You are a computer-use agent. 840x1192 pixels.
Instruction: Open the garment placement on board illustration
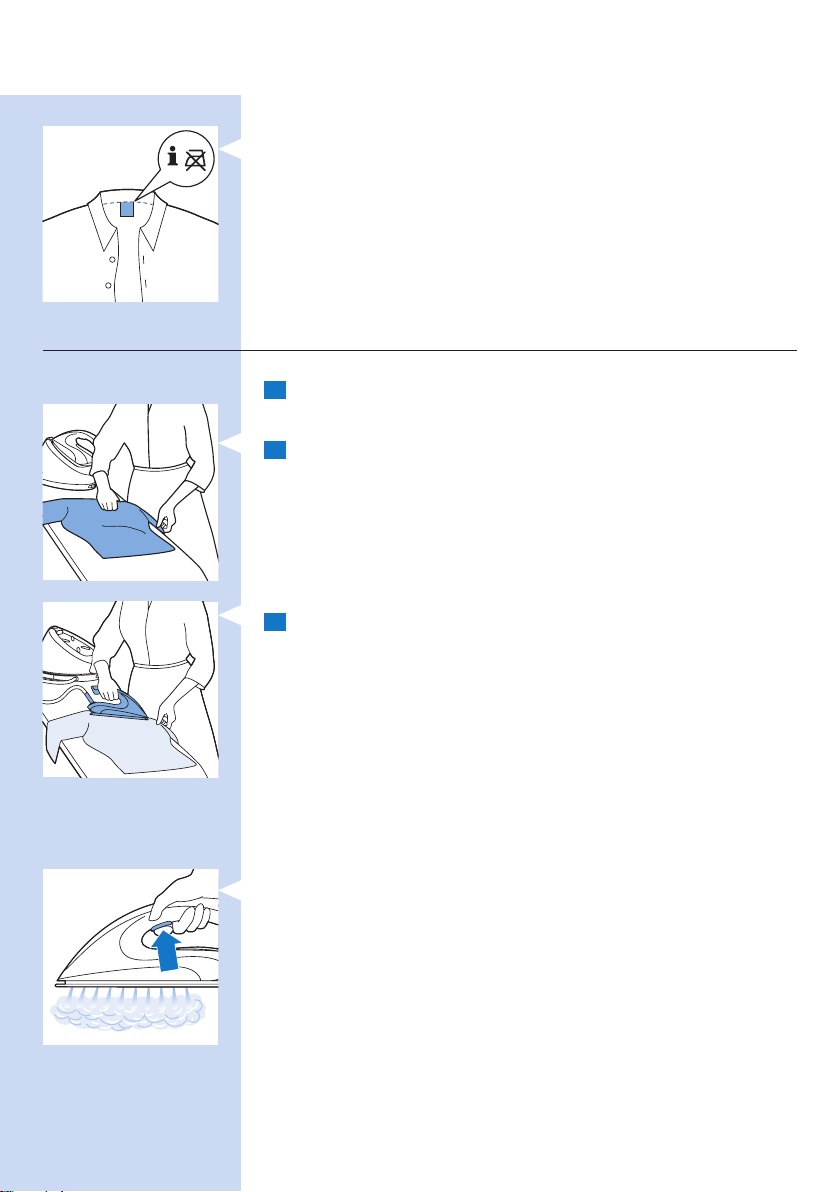[x=130, y=493]
